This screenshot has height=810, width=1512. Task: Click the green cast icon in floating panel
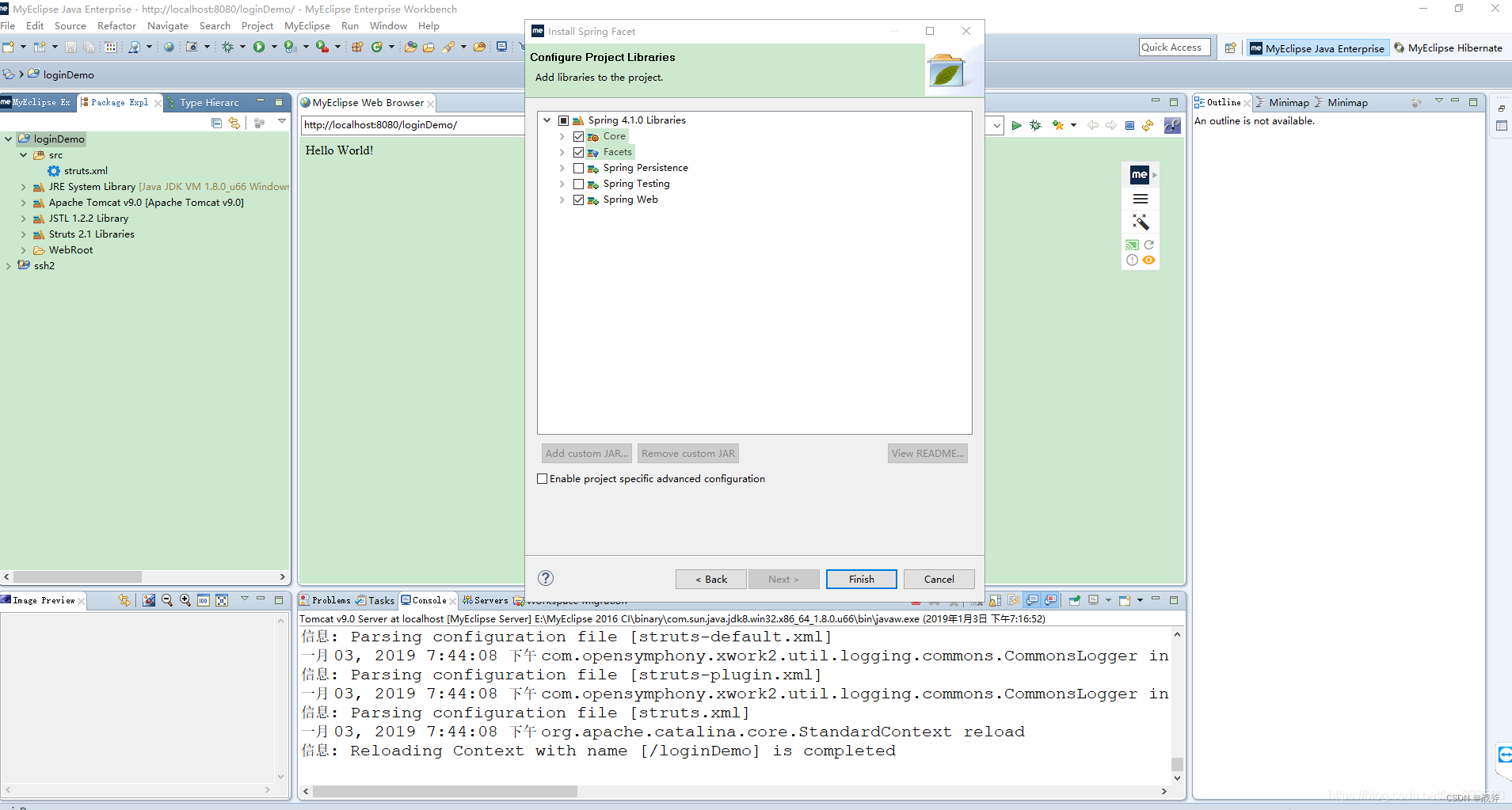click(1132, 245)
